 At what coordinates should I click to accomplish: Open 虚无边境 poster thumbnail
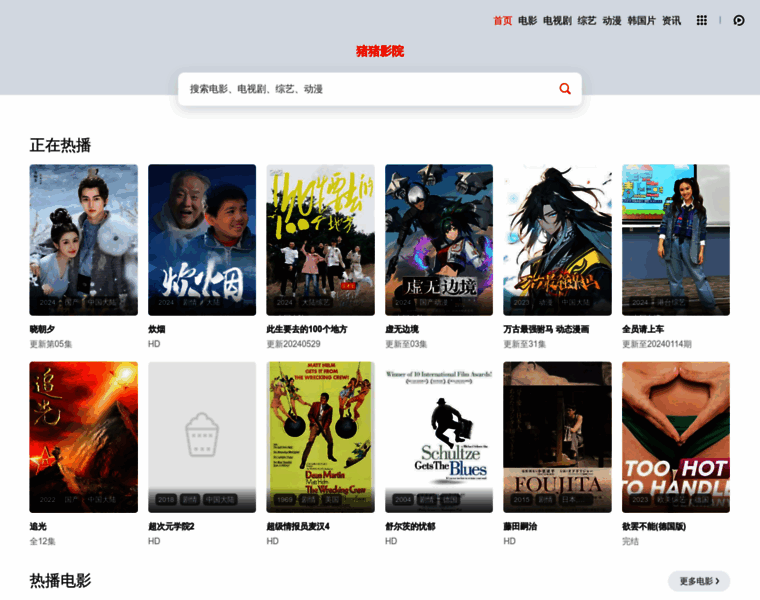(x=439, y=240)
